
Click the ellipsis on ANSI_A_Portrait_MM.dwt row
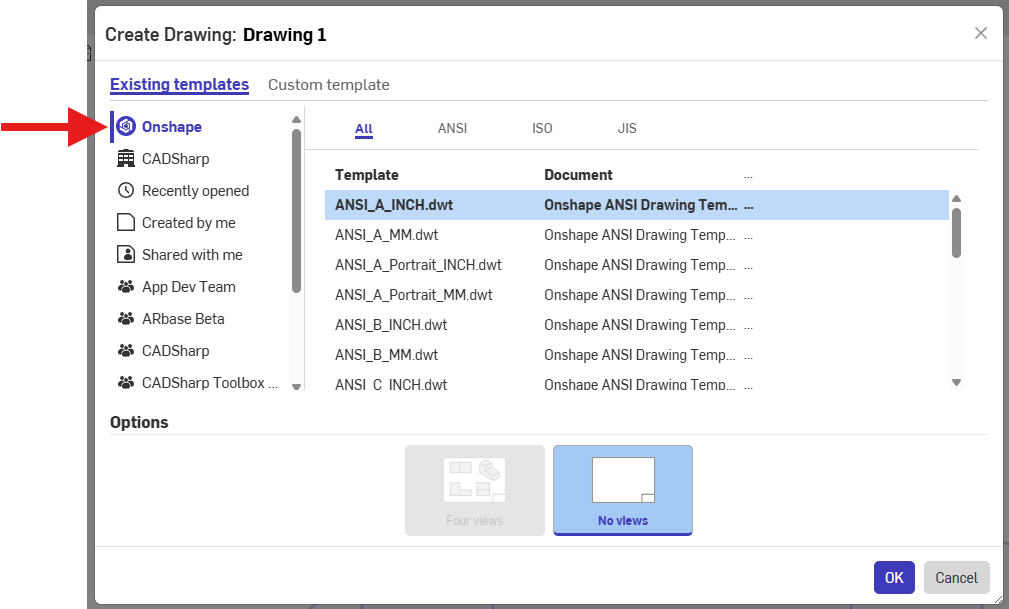click(x=748, y=297)
